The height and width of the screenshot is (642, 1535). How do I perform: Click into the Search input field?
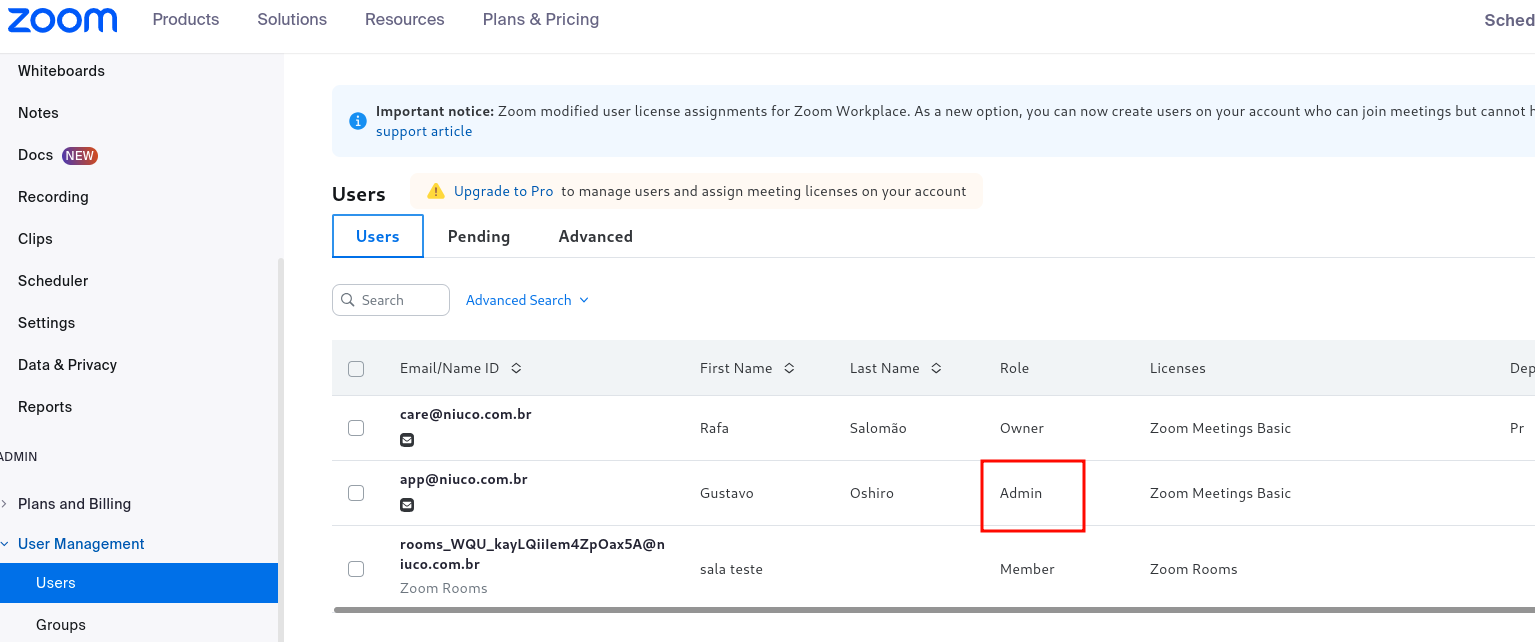pos(391,300)
